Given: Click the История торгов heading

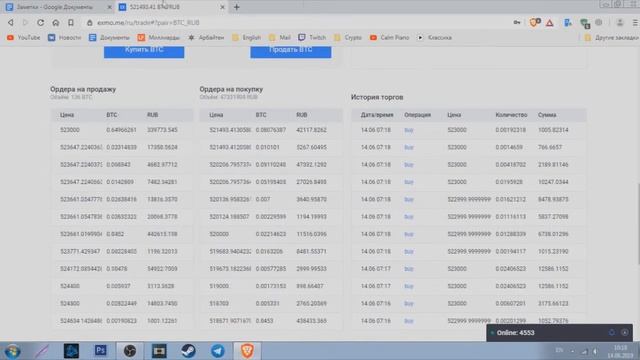Looking at the screenshot, I should (x=377, y=97).
